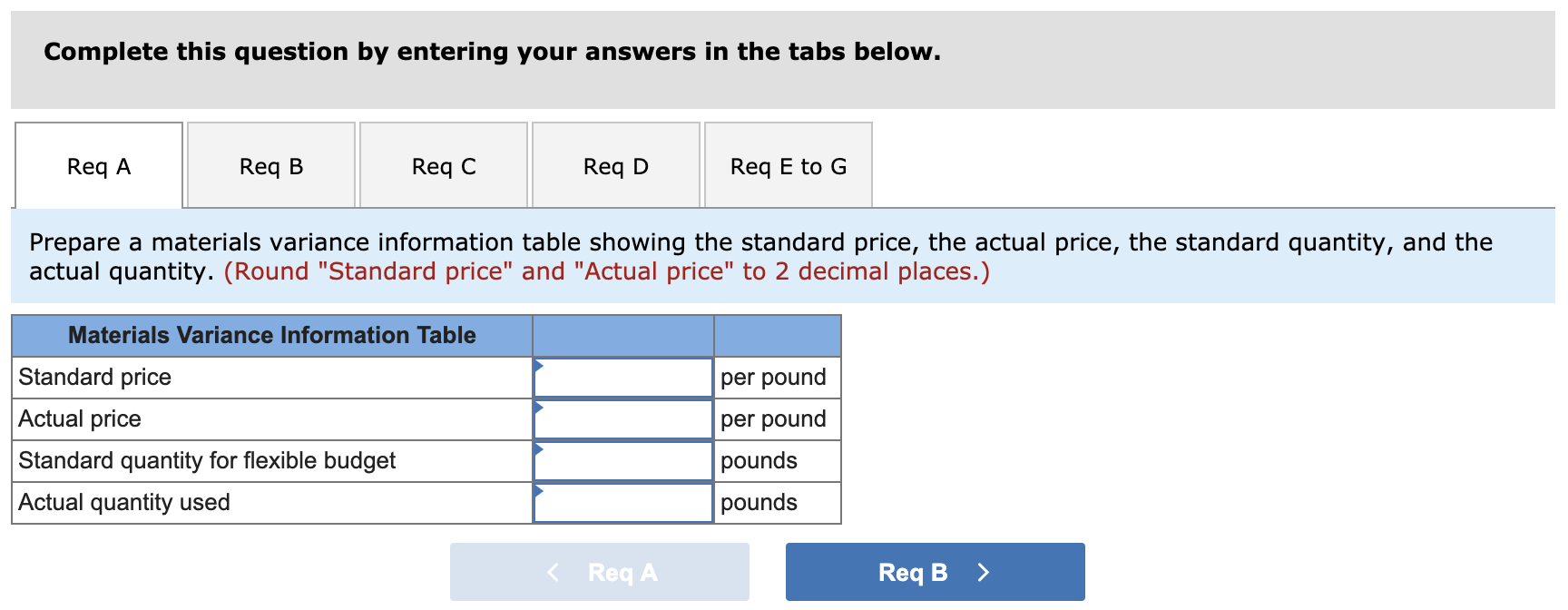Click the flag marker in Standard quantity cell
Image resolution: width=1568 pixels, height=610 pixels.
539,448
